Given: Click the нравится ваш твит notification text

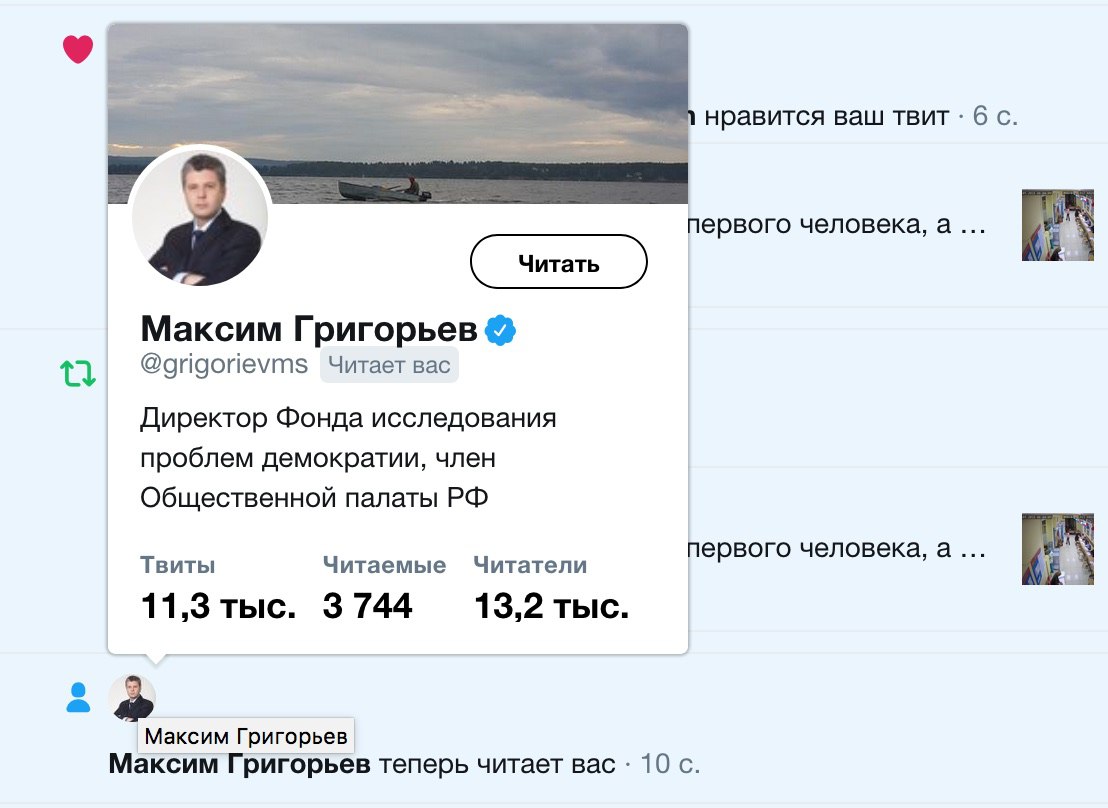Looking at the screenshot, I should pyautogui.click(x=826, y=117).
